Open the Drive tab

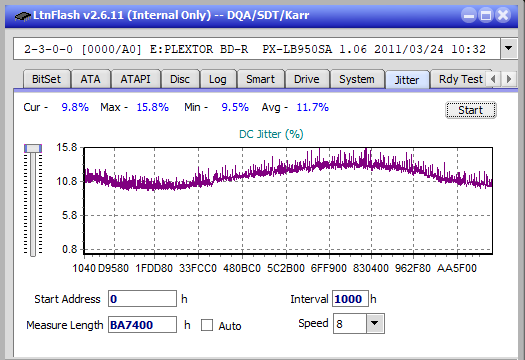pyautogui.click(x=307, y=79)
